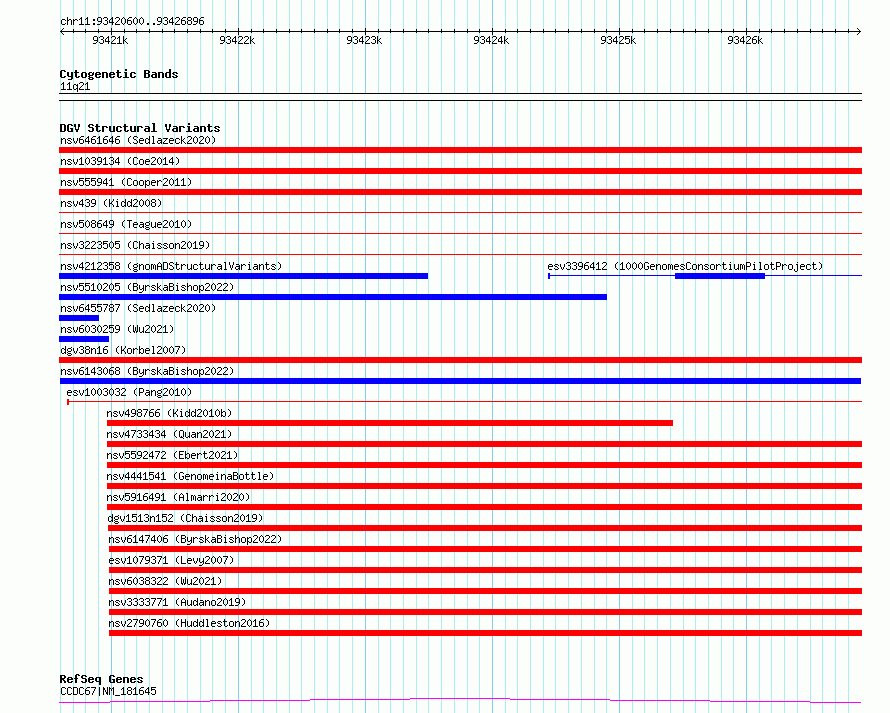890x713 pixels.
Task: Open the nsv4733434 (Quan2021) label
Action: pos(169,434)
